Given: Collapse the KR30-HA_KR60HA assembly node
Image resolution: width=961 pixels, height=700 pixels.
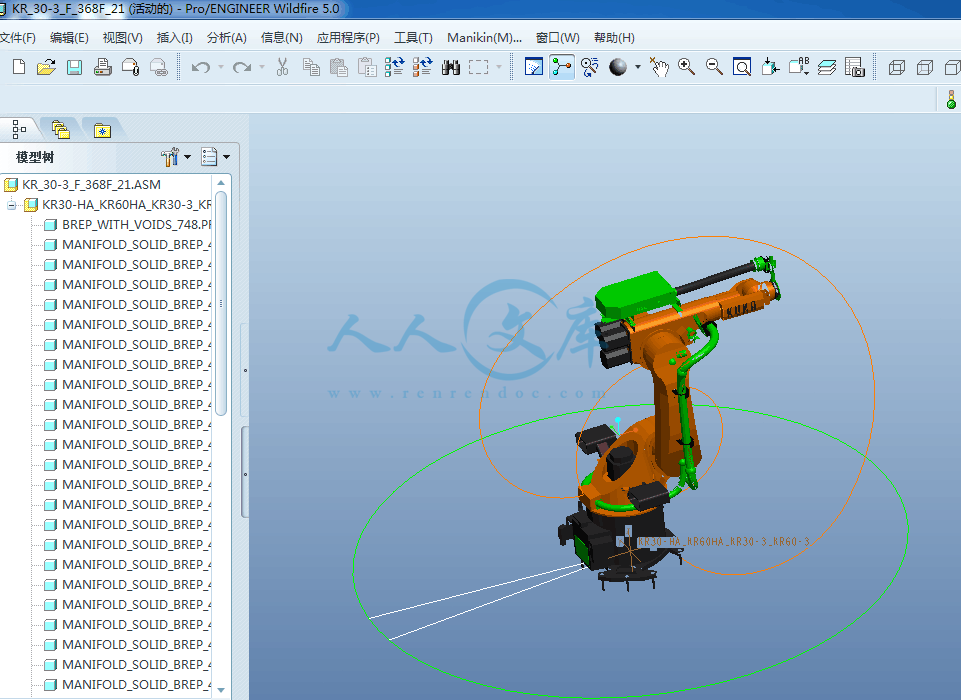Looking at the screenshot, I should (12, 205).
